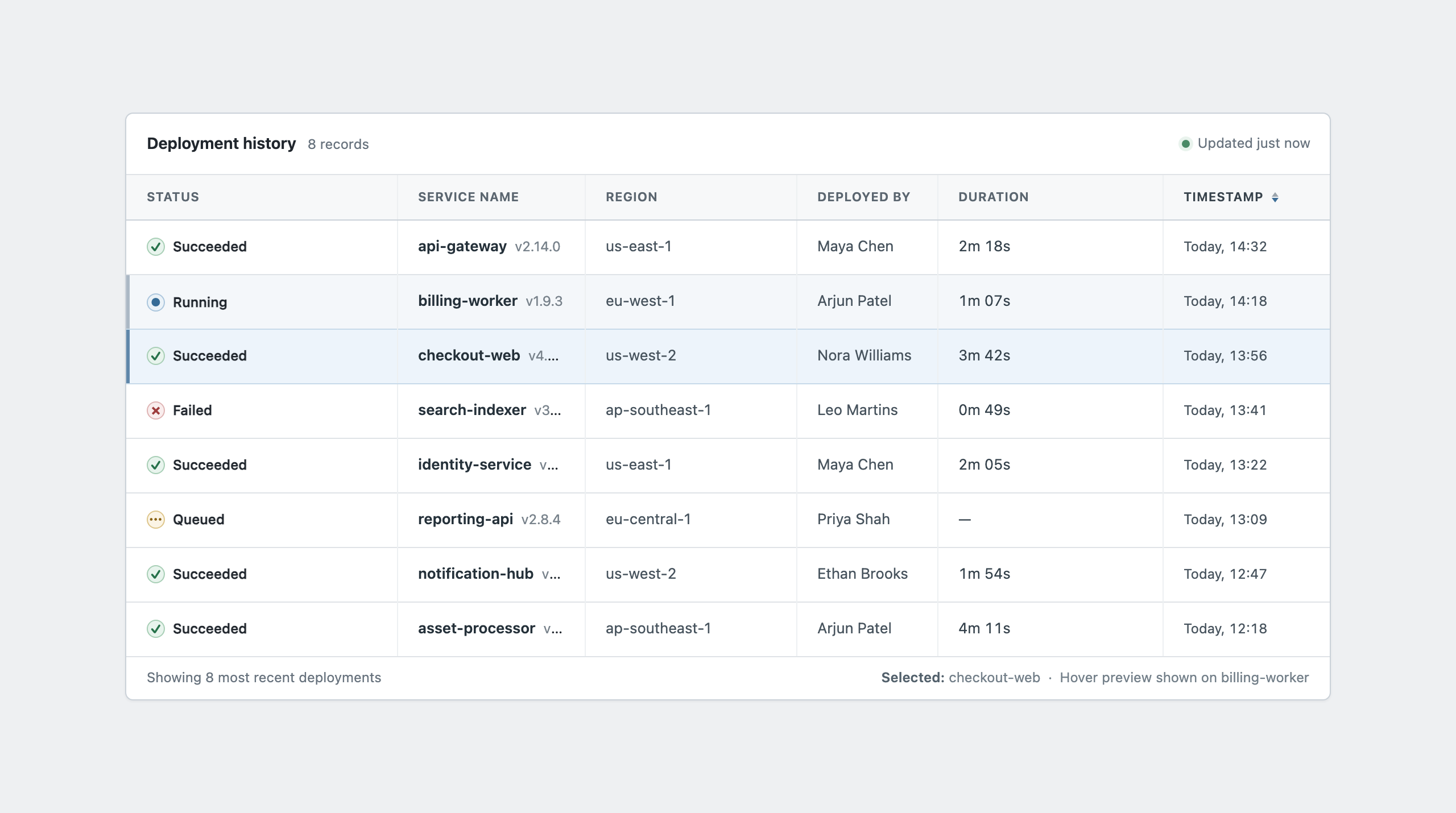Click the billing-worker Running status icon
The width and height of the screenshot is (1456, 813).
click(156, 302)
